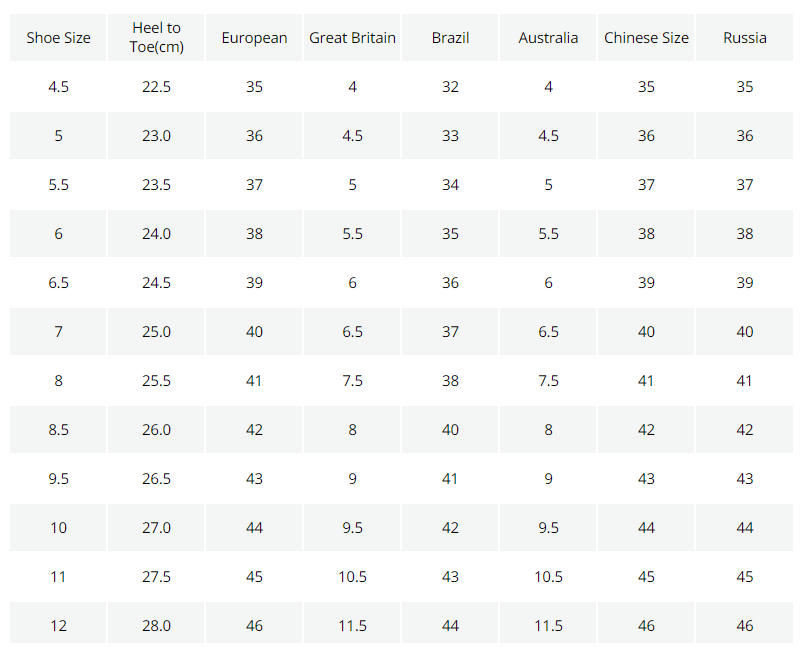Image resolution: width=804 pixels, height=651 pixels.
Task: Select the Heel to Toe(cm) header
Action: (156, 37)
